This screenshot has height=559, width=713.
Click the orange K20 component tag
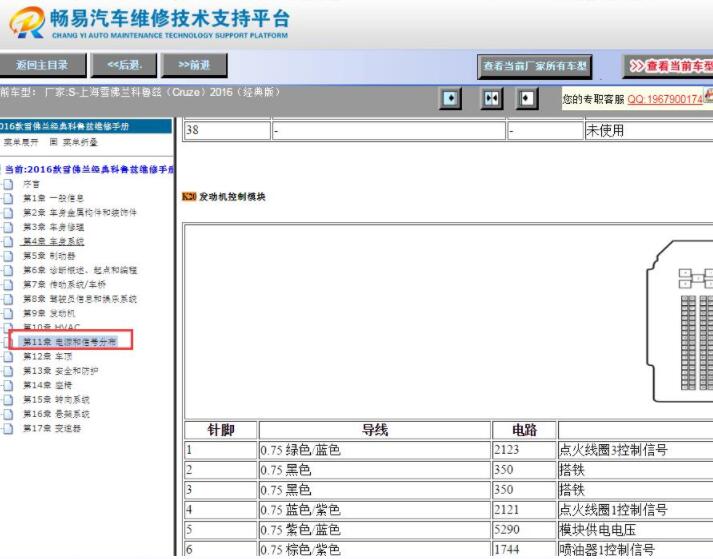pyautogui.click(x=189, y=196)
